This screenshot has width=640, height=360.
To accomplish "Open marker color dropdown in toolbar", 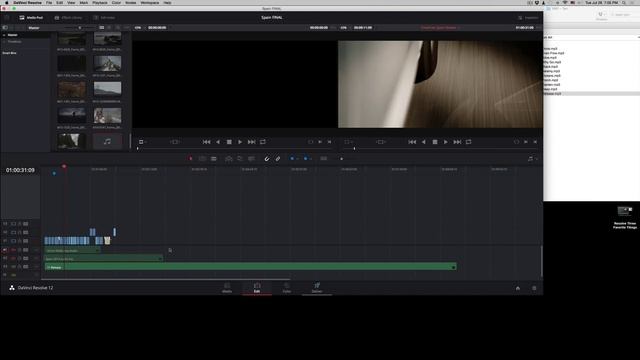I will pyautogui.click(x=307, y=158).
